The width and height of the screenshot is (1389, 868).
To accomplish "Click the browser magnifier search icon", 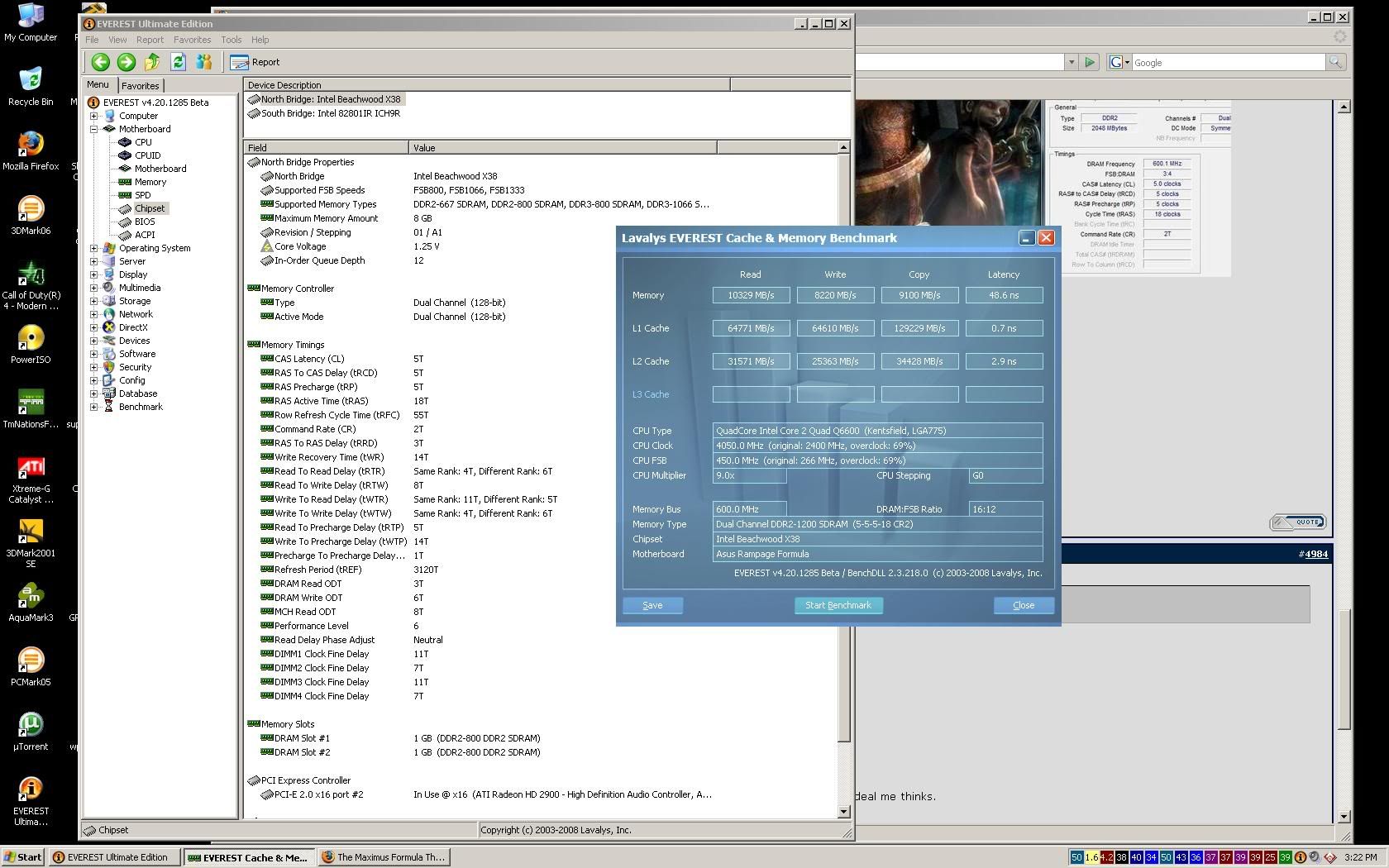I will pyautogui.click(x=1334, y=62).
